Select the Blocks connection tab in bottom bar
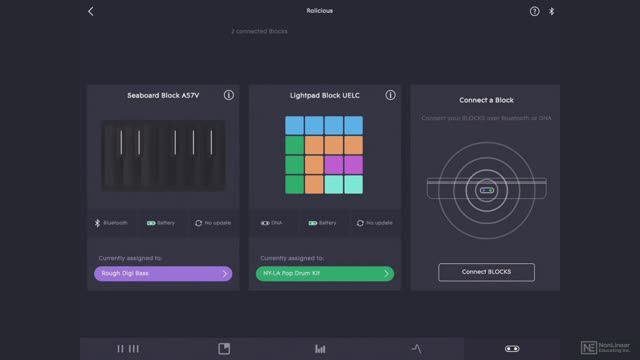640x360 pixels. click(512, 349)
